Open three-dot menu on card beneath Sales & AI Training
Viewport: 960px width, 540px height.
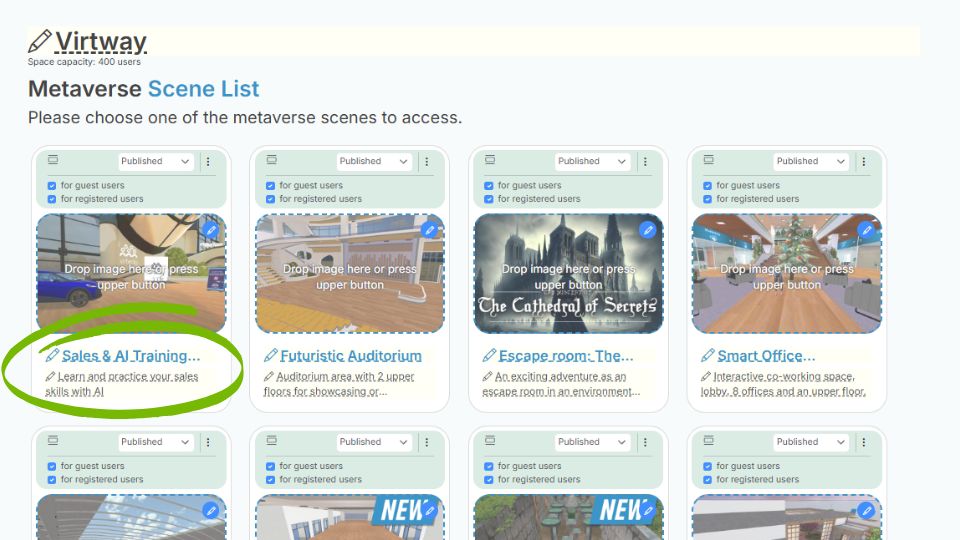[208, 442]
